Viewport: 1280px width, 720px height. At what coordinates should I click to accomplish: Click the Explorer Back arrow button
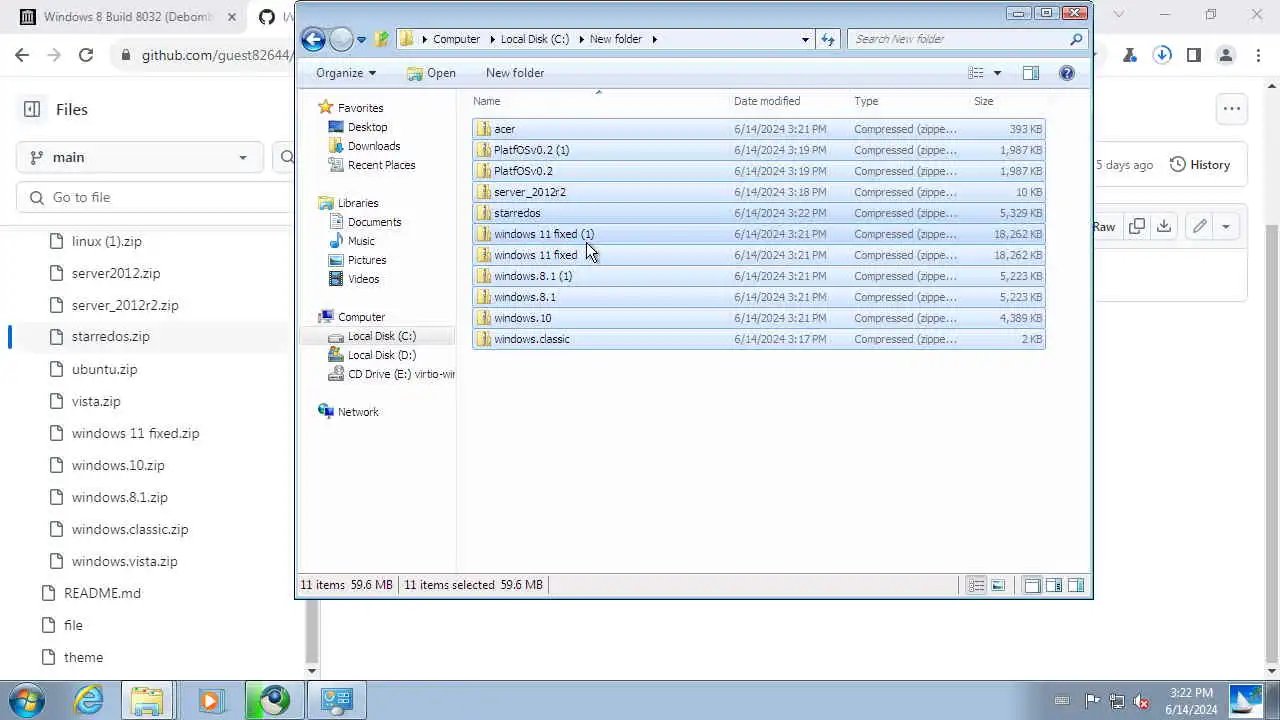313,39
